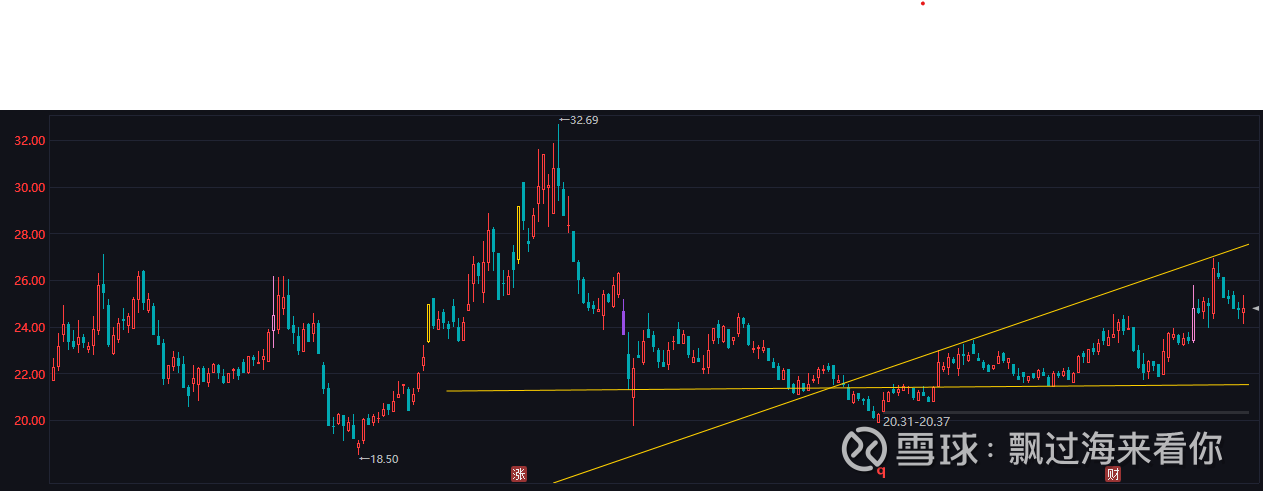Click the 26.00 price axis label
This screenshot has height=491, width=1263.
point(30,281)
